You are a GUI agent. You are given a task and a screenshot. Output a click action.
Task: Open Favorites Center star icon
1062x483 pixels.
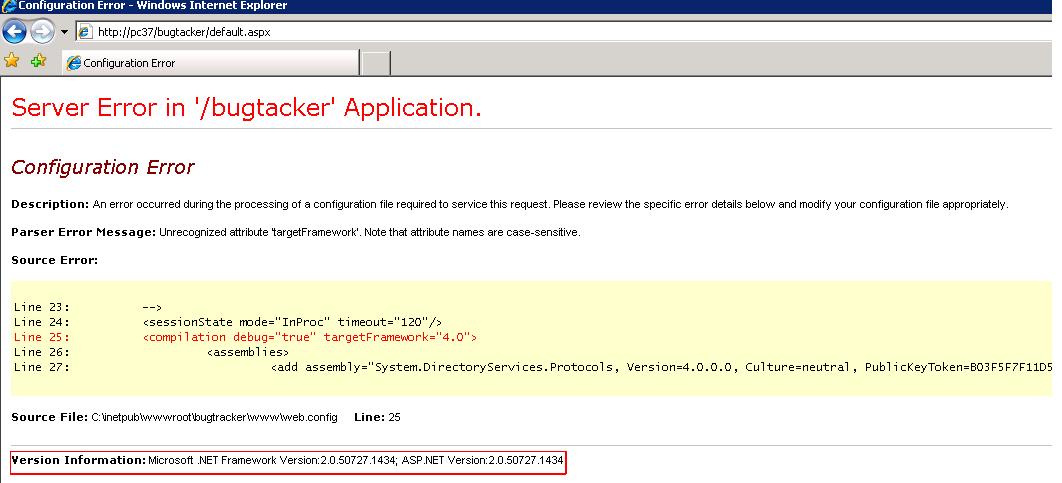click(x=12, y=60)
